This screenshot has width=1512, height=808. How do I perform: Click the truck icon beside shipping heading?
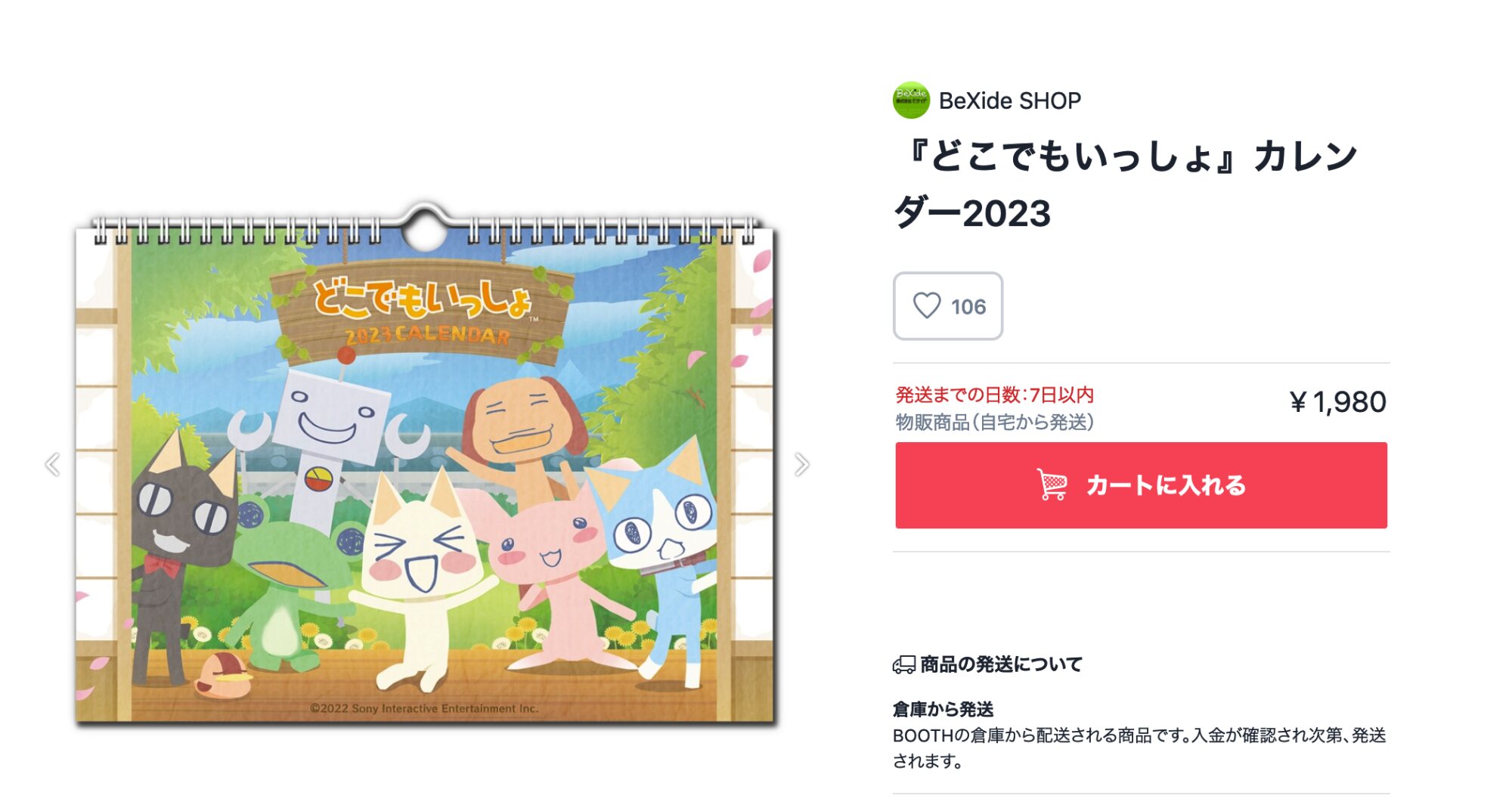point(903,664)
